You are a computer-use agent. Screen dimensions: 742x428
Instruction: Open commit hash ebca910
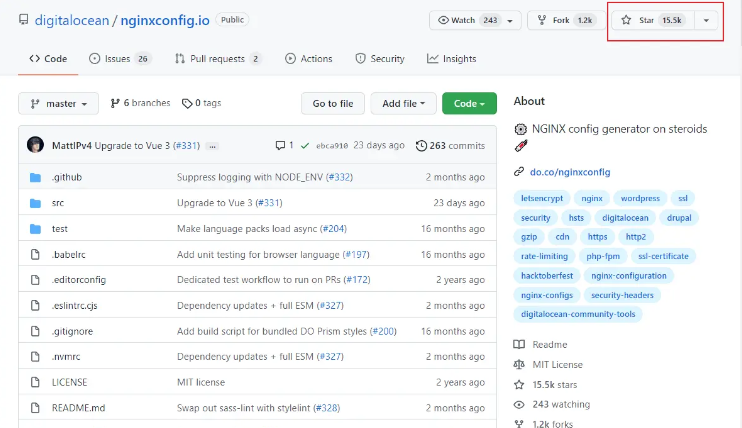[332, 146]
